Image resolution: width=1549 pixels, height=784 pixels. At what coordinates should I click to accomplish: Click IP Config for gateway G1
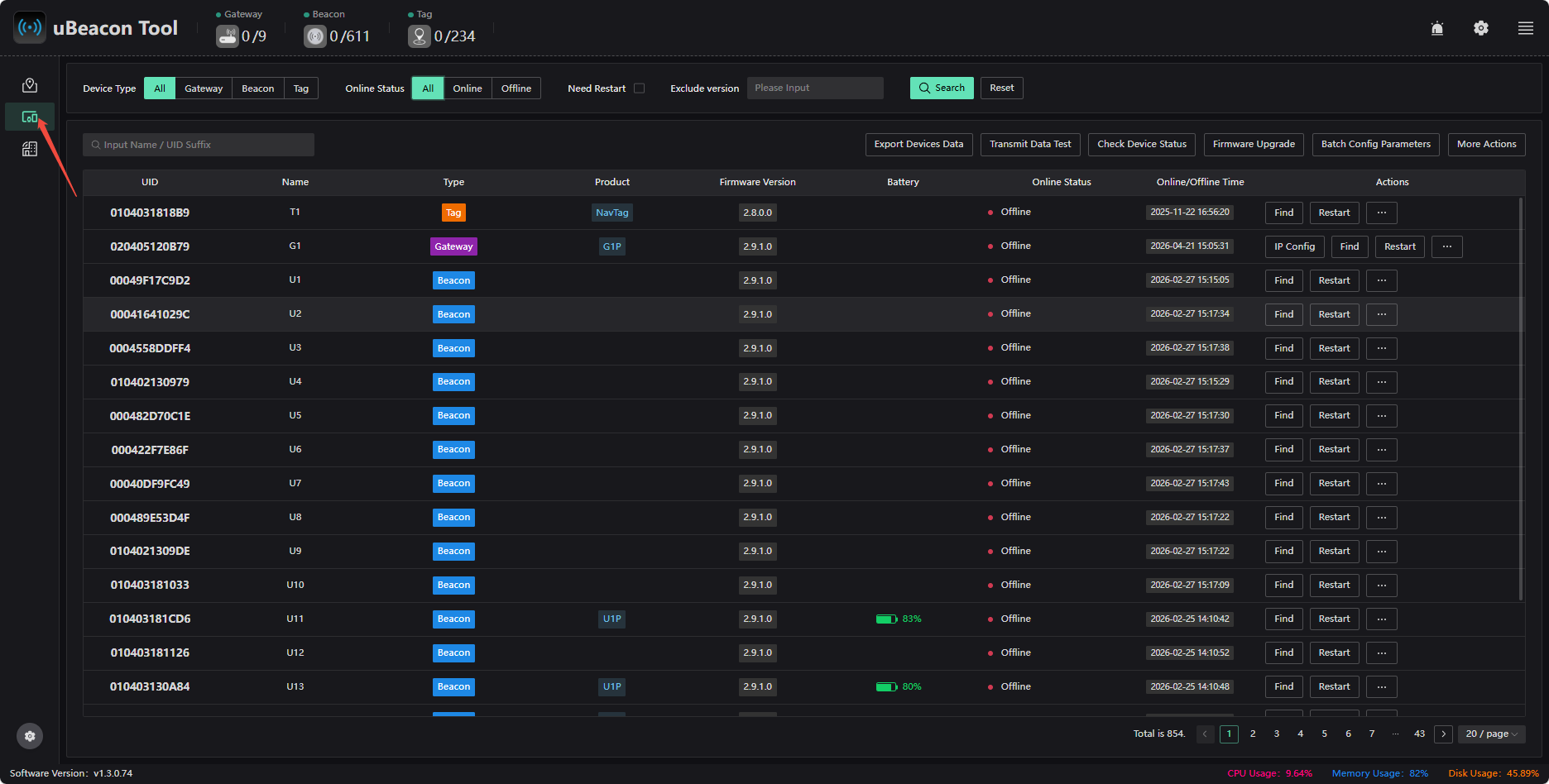1295,246
